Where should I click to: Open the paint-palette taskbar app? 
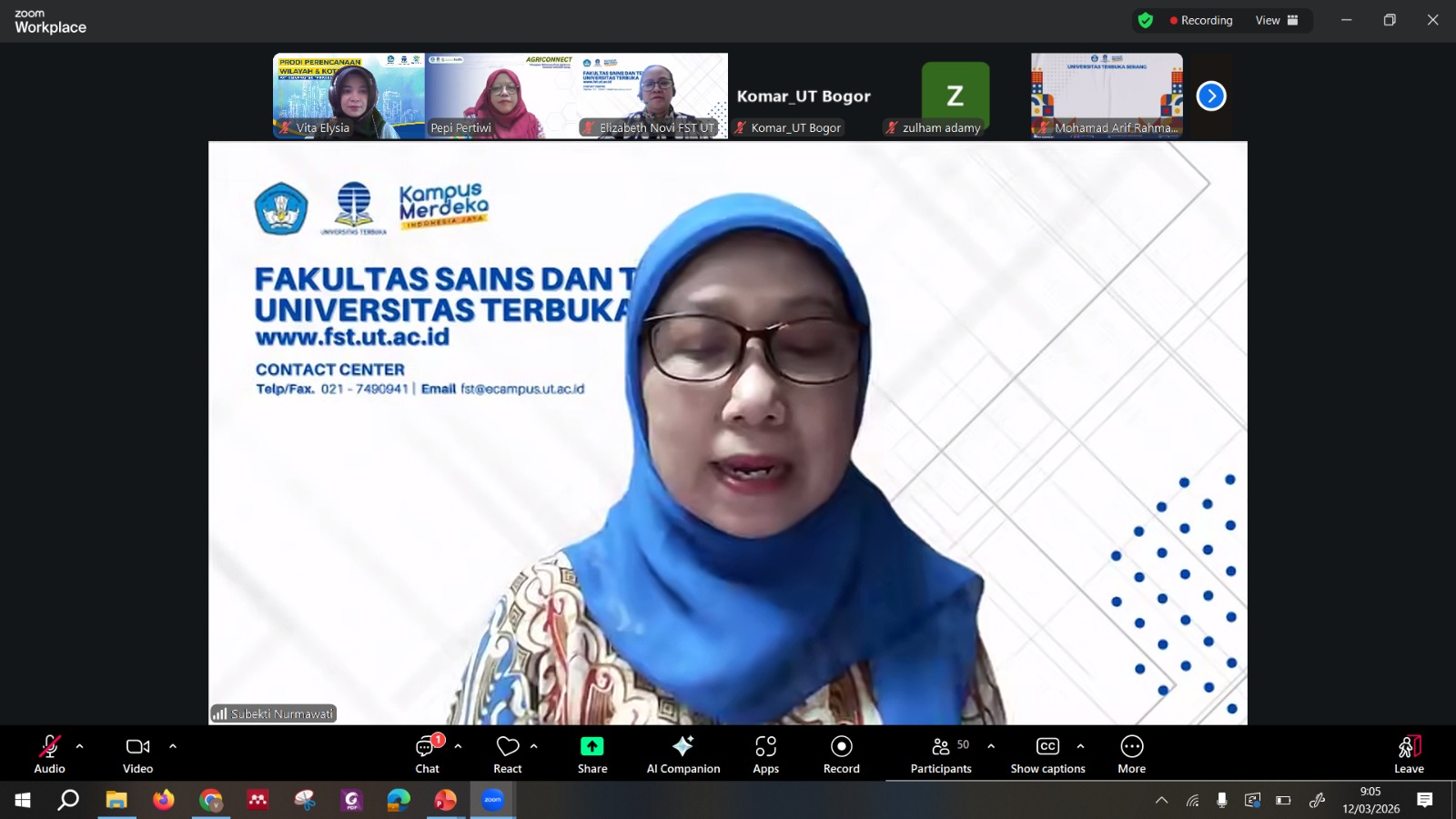click(x=305, y=800)
